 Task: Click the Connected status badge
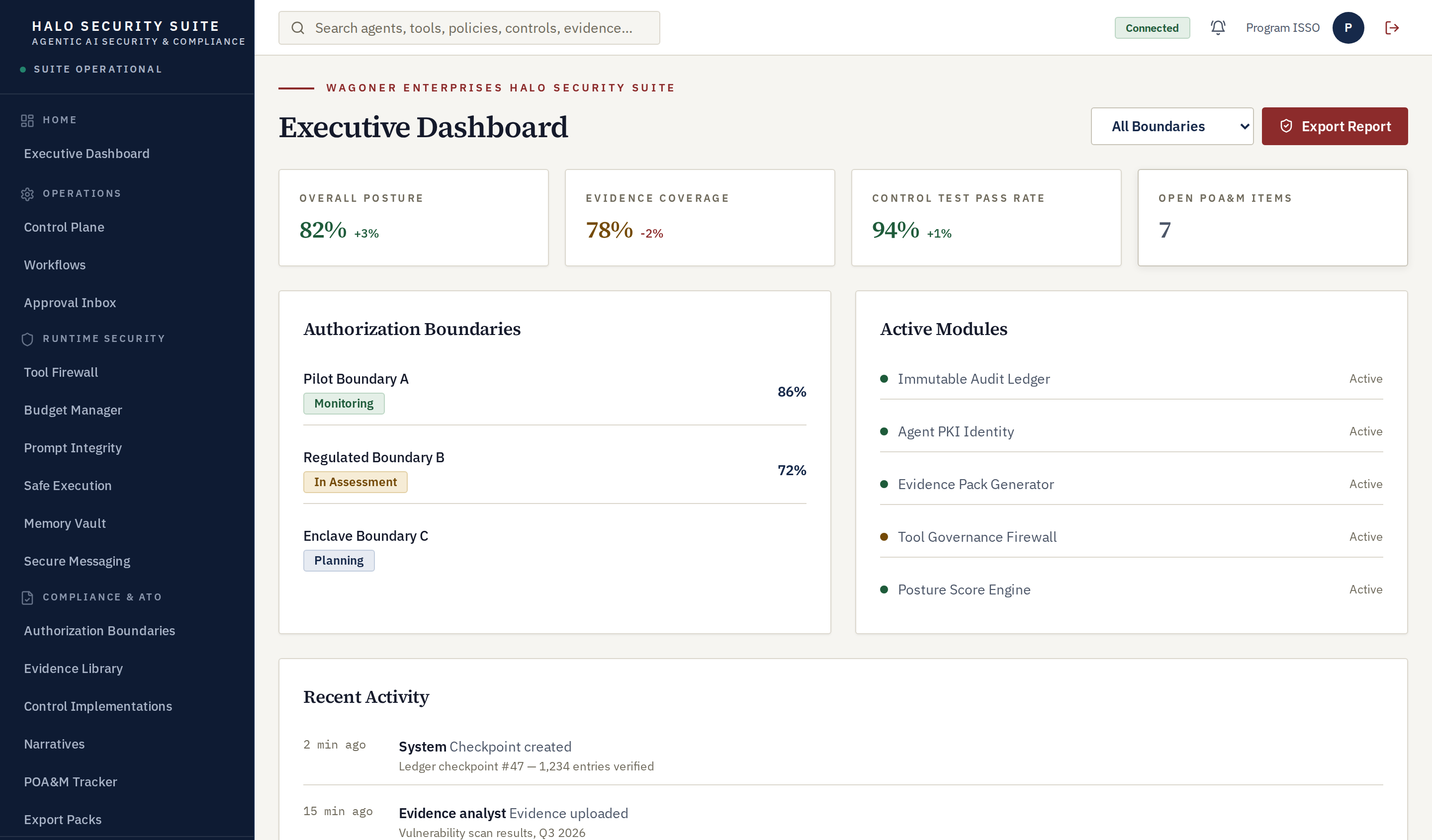(1152, 28)
